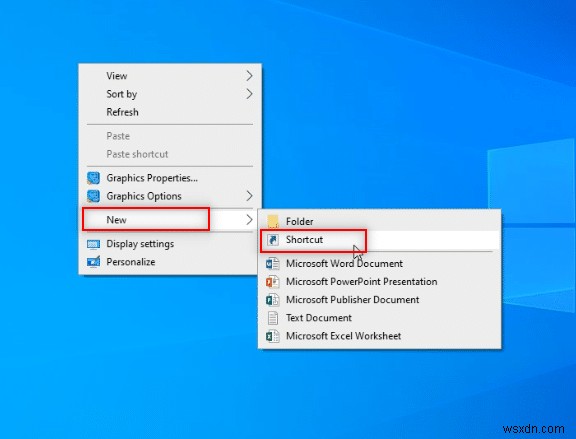Screen dimensions: 576x439
Task: Click the Display settings monitor icon
Action: 93,244
